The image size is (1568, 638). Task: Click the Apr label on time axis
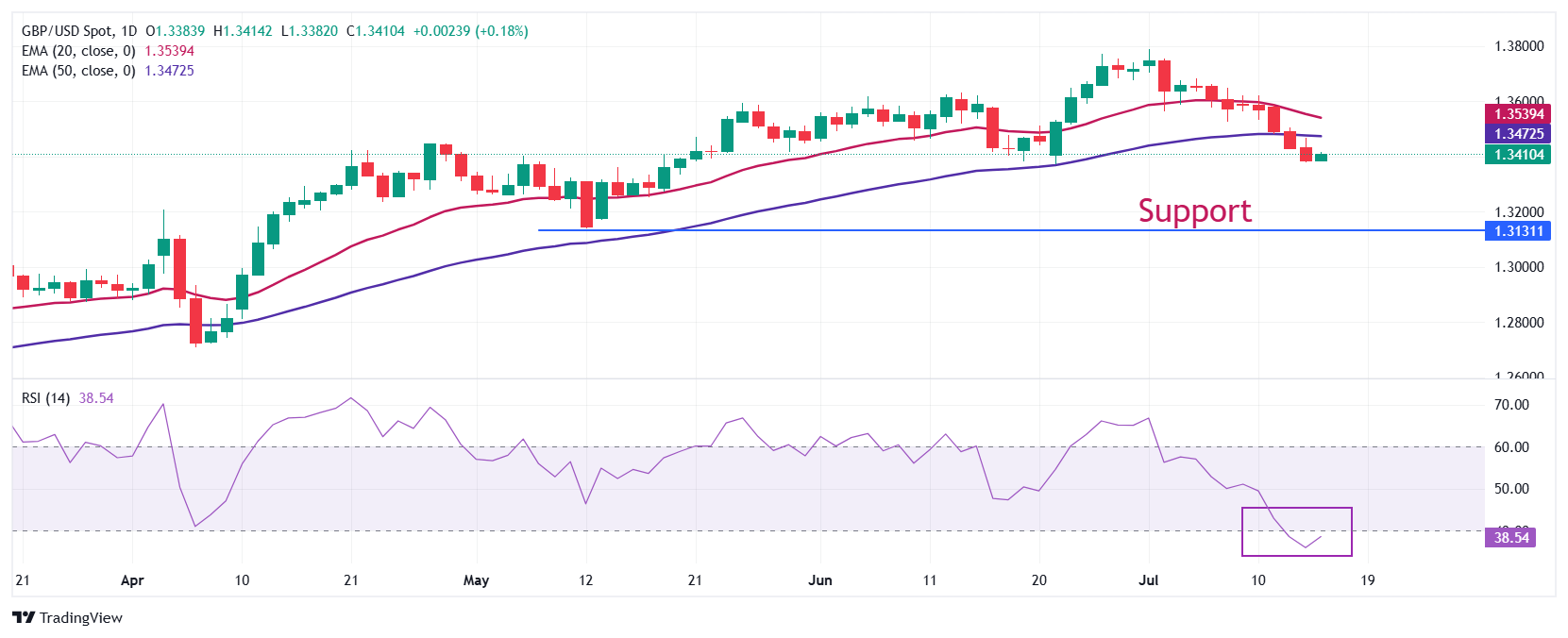point(132,580)
